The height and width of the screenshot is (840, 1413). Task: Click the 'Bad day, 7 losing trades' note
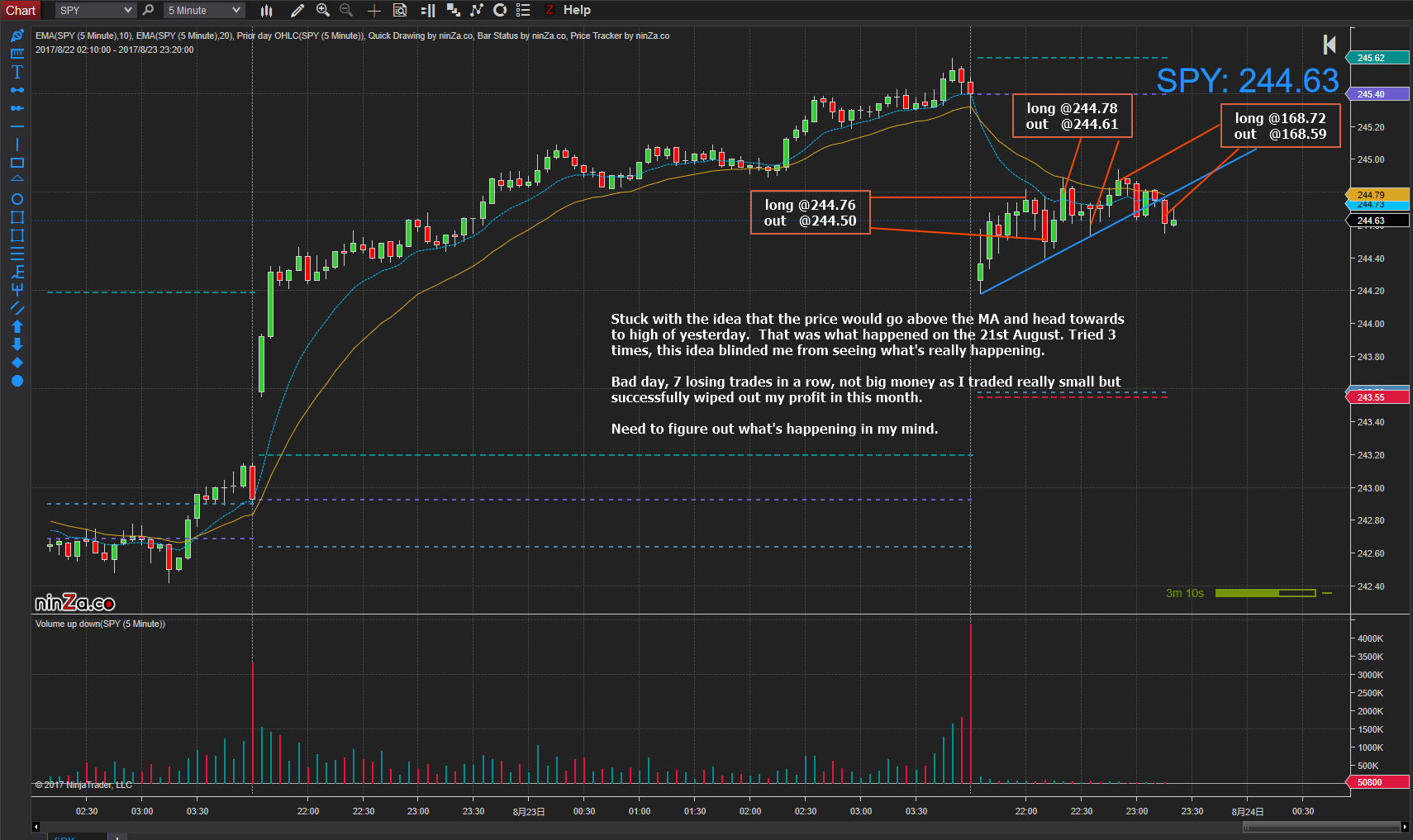tap(865, 389)
